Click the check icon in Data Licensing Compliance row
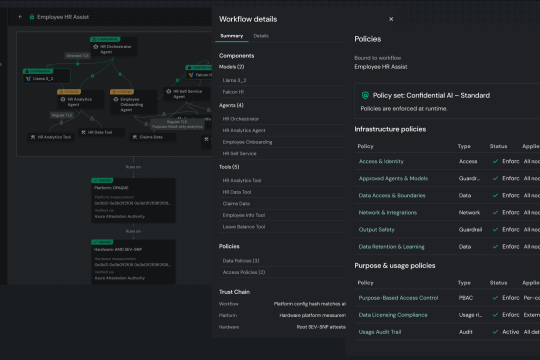 (x=495, y=315)
